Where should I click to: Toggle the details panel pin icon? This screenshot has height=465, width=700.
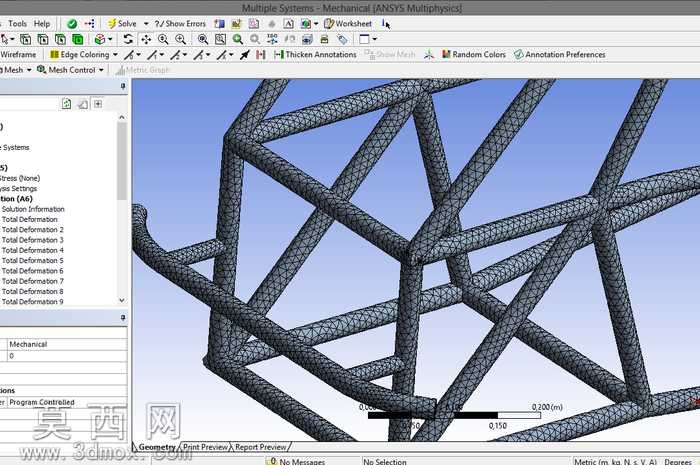(x=123, y=318)
